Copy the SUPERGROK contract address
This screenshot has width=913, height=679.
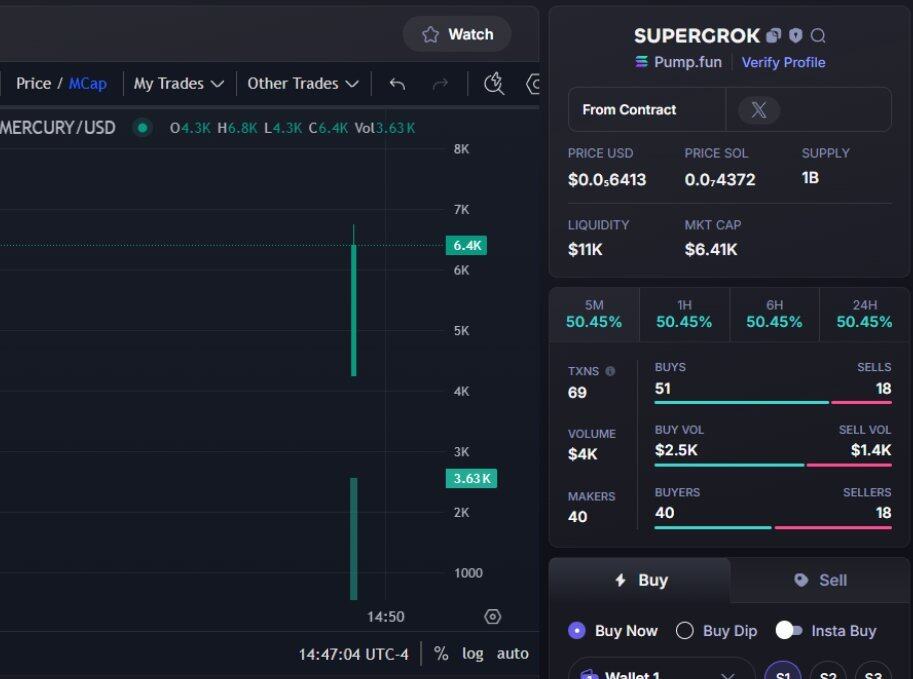click(x=773, y=36)
